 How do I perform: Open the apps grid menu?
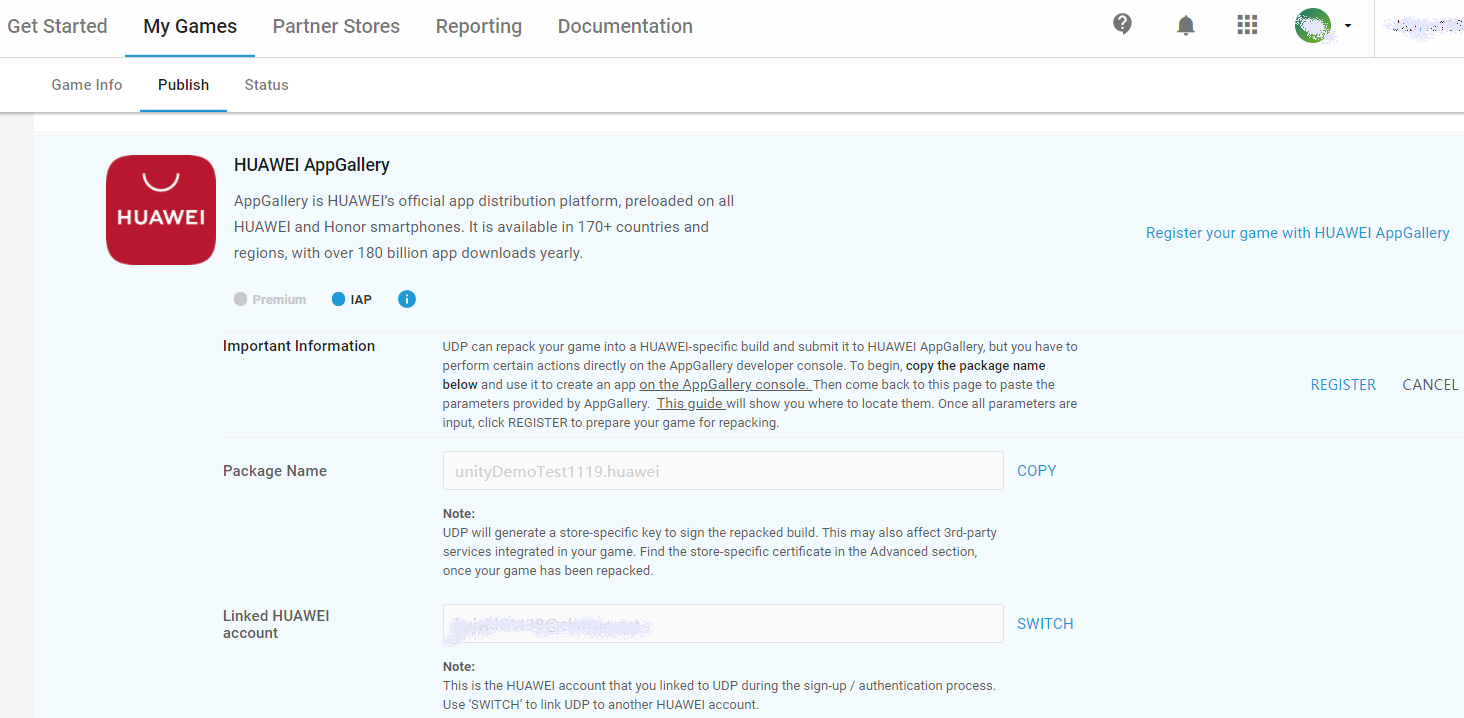tap(1247, 25)
